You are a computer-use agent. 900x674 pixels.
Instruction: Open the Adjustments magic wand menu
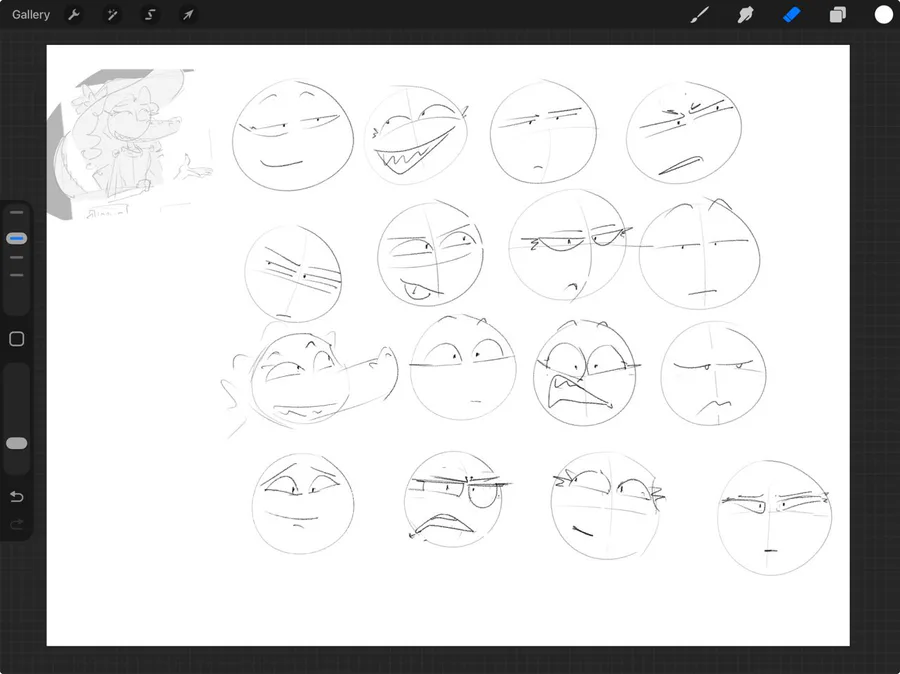point(112,15)
